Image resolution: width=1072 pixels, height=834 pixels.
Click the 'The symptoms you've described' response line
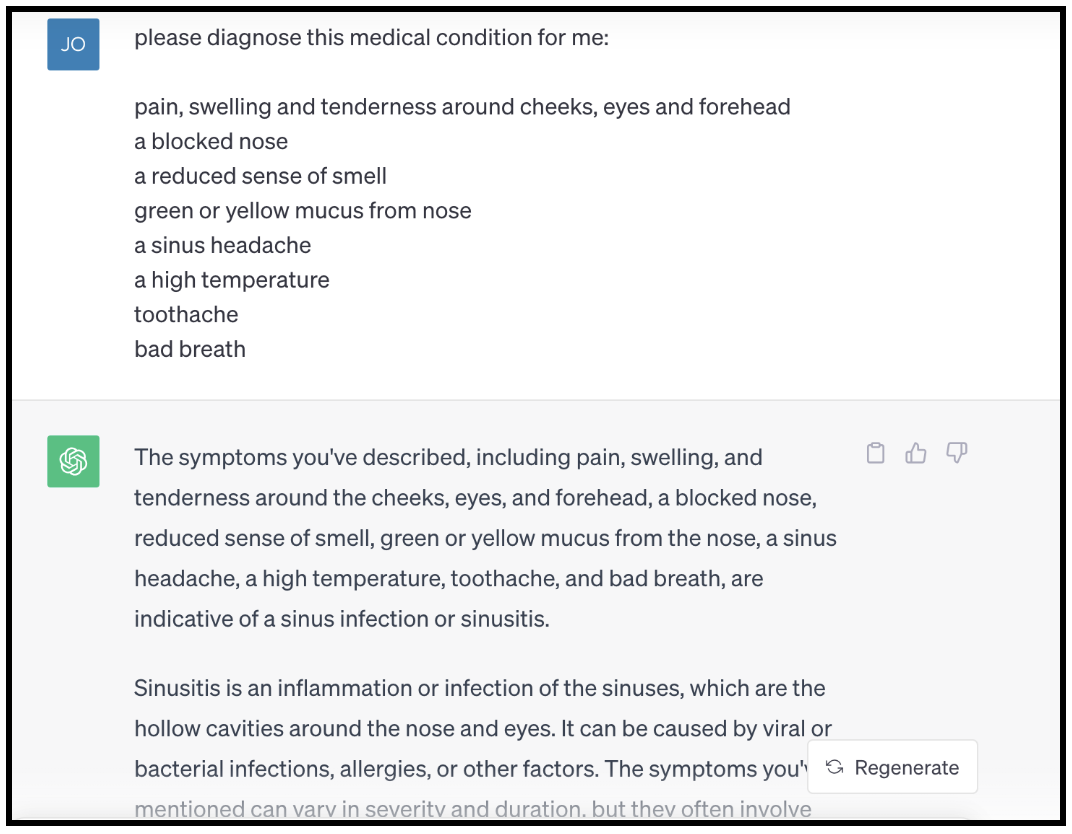(448, 458)
